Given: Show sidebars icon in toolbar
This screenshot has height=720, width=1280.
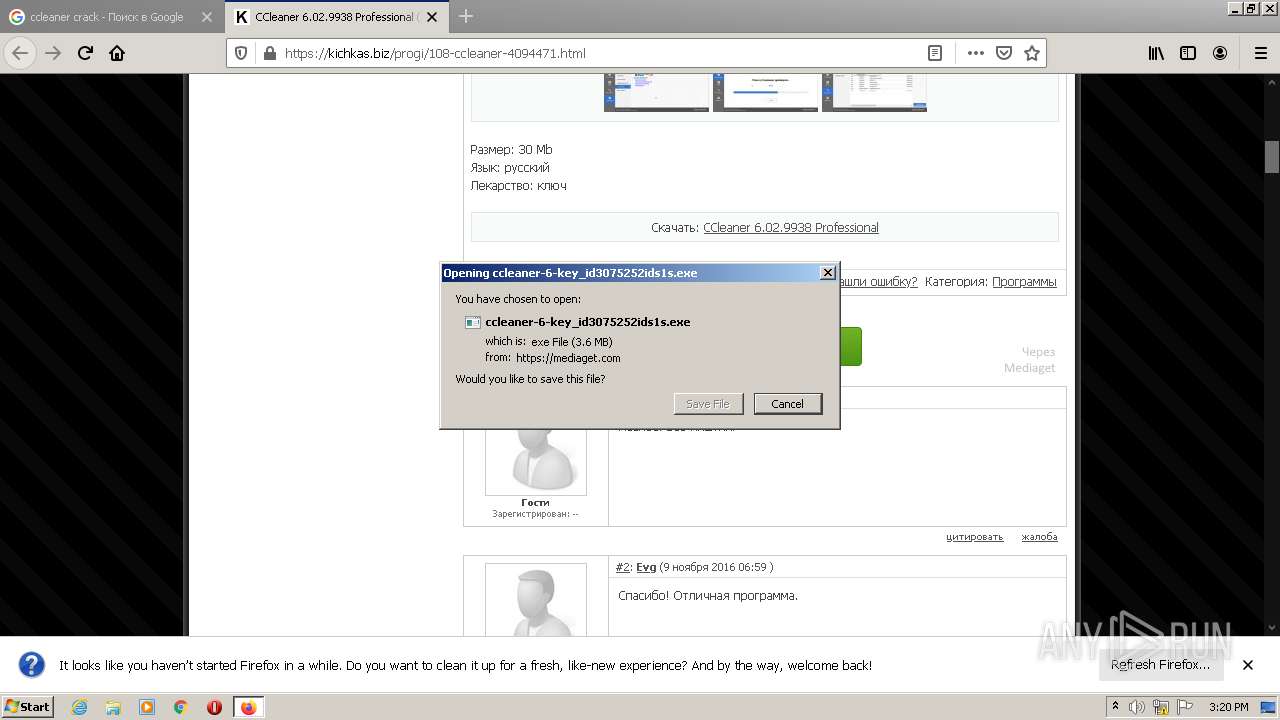Looking at the screenshot, I should 1188,53.
